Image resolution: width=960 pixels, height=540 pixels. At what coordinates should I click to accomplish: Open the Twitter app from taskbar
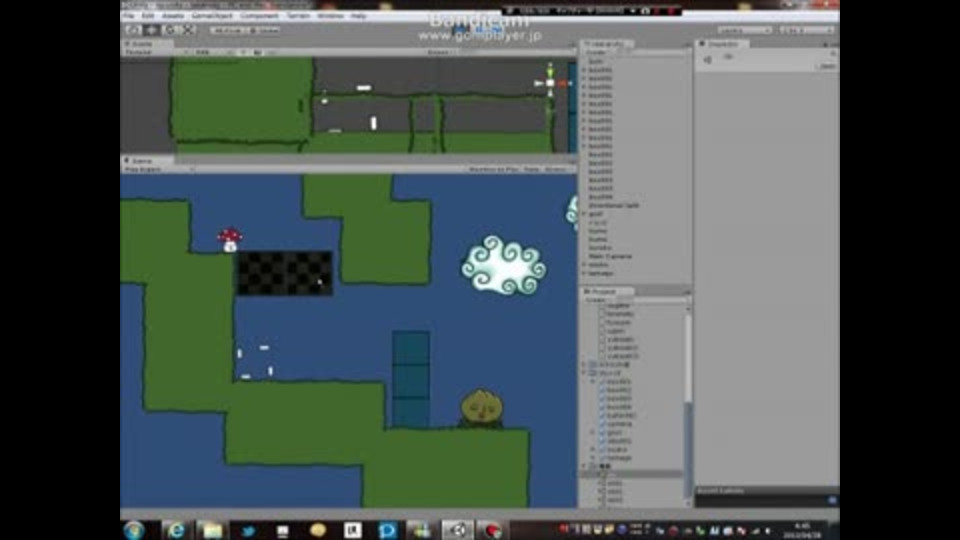pos(247,530)
